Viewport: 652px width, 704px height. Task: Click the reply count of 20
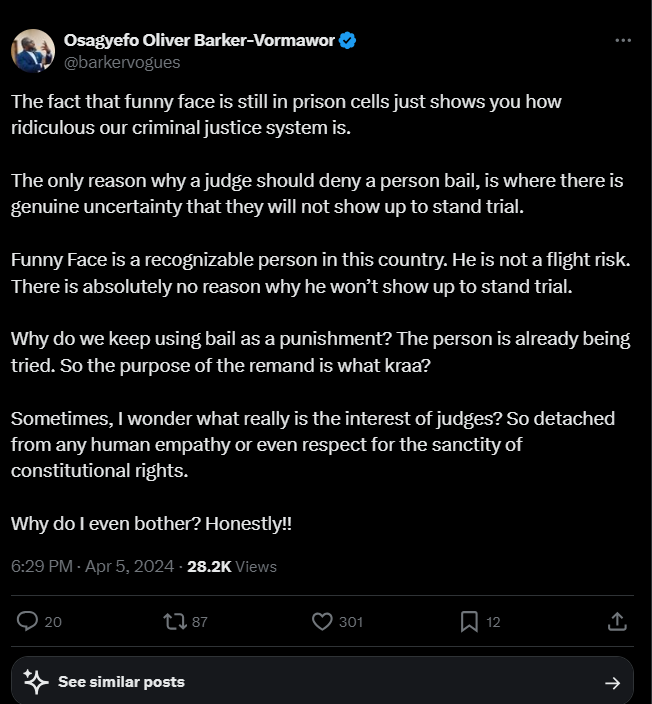(x=53, y=622)
